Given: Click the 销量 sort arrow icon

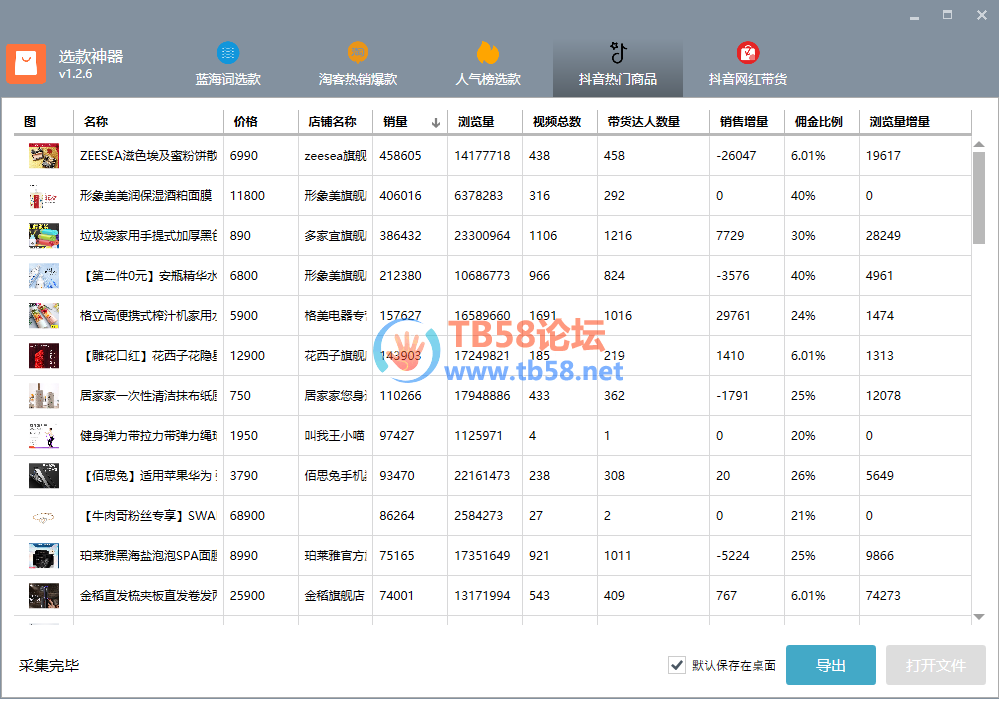Looking at the screenshot, I should 436,122.
